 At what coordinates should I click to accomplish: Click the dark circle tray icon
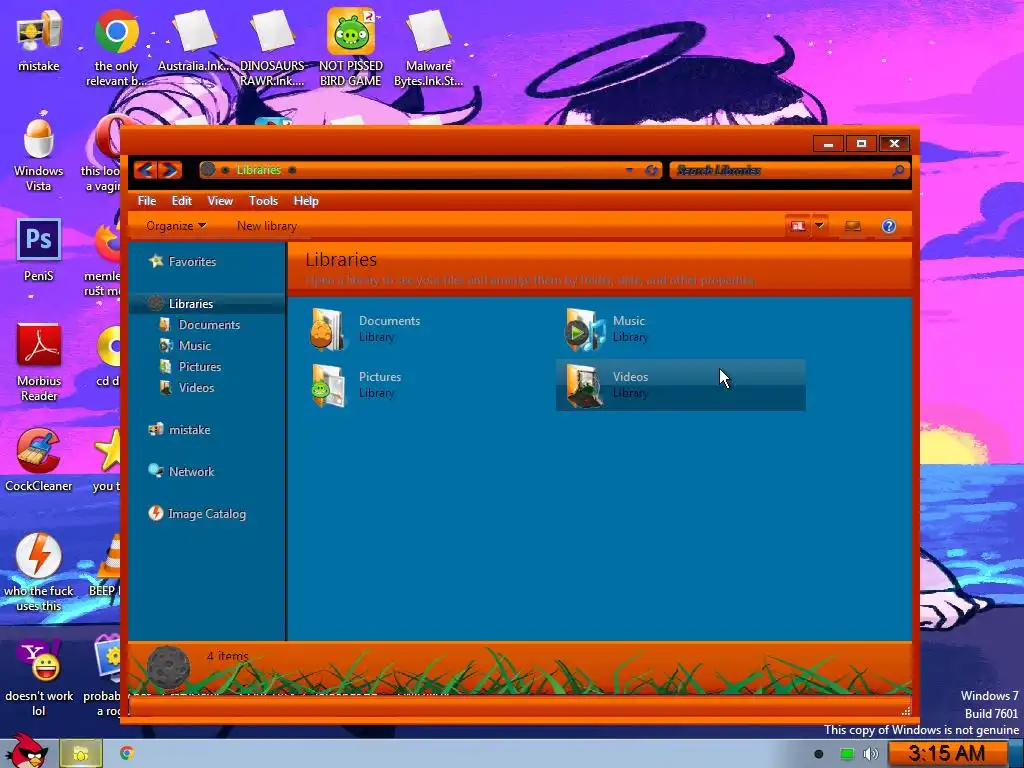pyautogui.click(x=818, y=754)
